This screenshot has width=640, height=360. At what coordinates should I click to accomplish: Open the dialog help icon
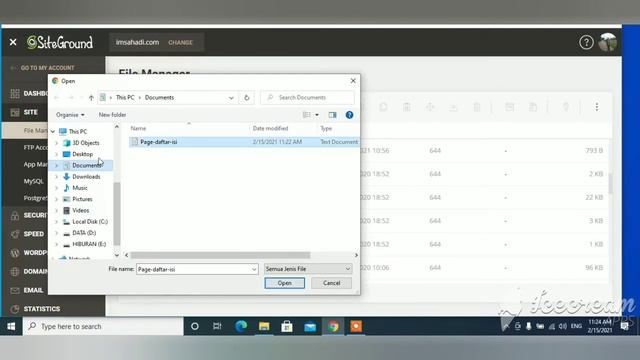click(349, 115)
